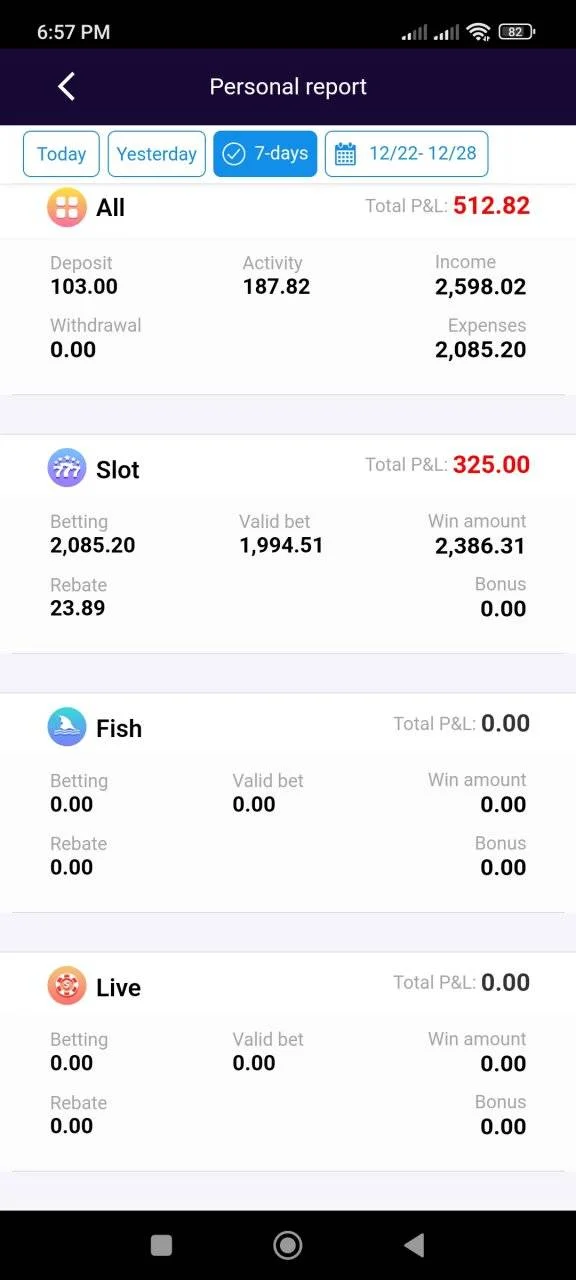The height and width of the screenshot is (1280, 576).
Task: Tap the Personal report title
Action: coord(288,87)
